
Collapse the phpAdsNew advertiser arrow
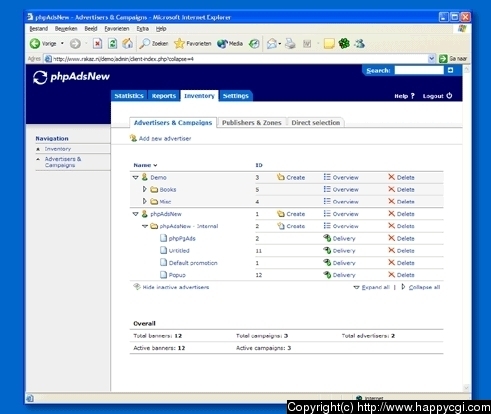tap(135, 214)
